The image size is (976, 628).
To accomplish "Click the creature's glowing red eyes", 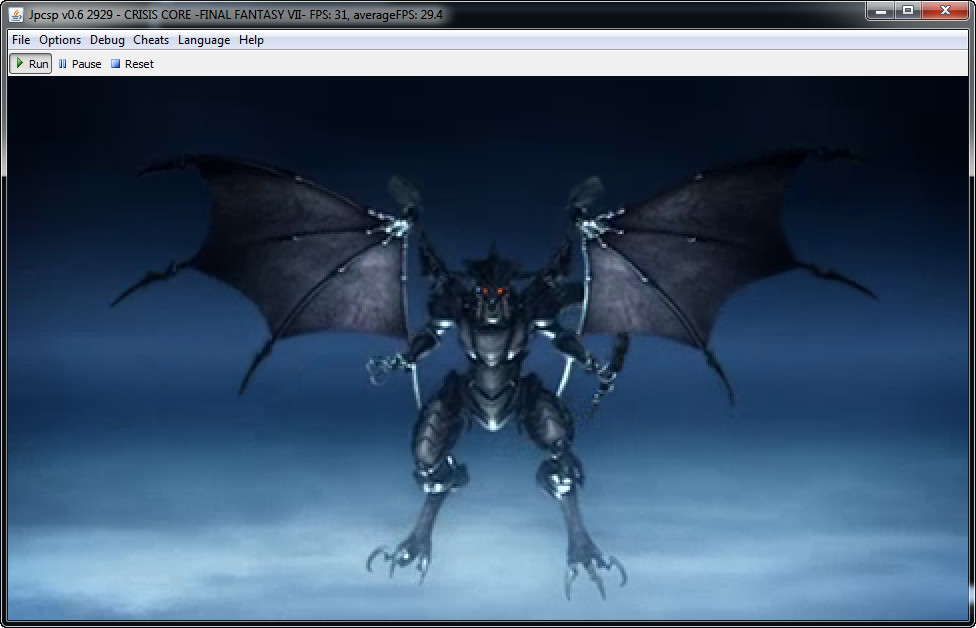I will [490, 291].
